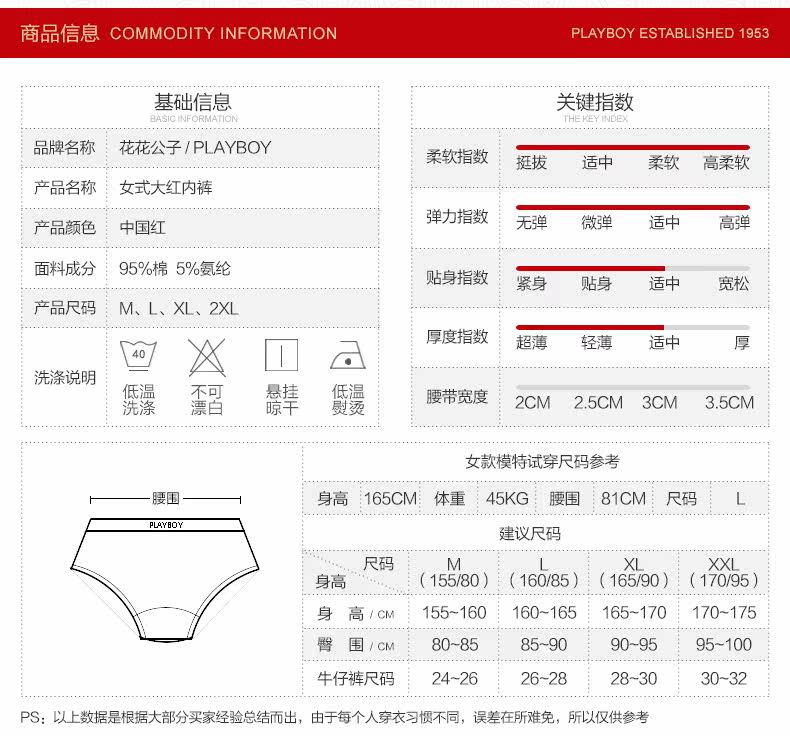Click the 洗涤说明 row label
This screenshot has width=790, height=736.
pos(64,377)
